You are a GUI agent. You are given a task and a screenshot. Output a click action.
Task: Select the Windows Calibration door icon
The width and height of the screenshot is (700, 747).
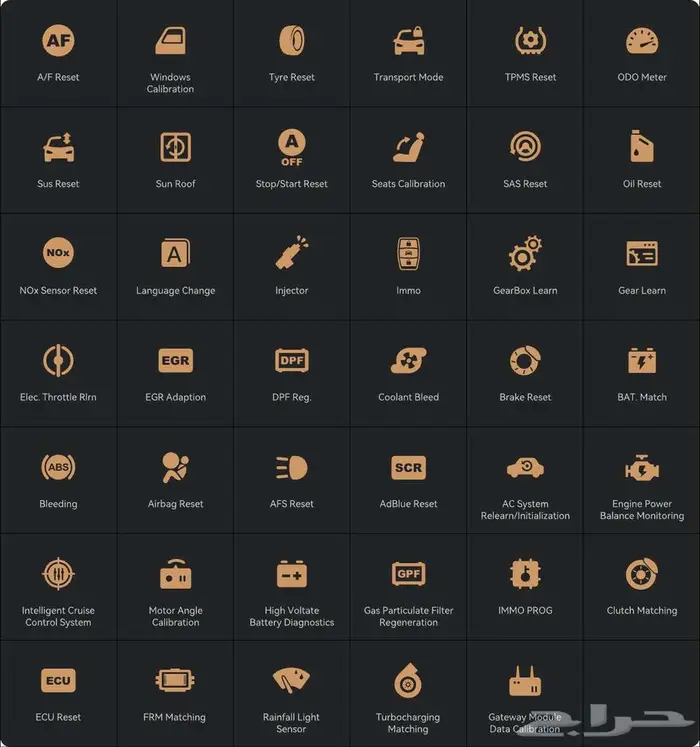click(x=171, y=40)
